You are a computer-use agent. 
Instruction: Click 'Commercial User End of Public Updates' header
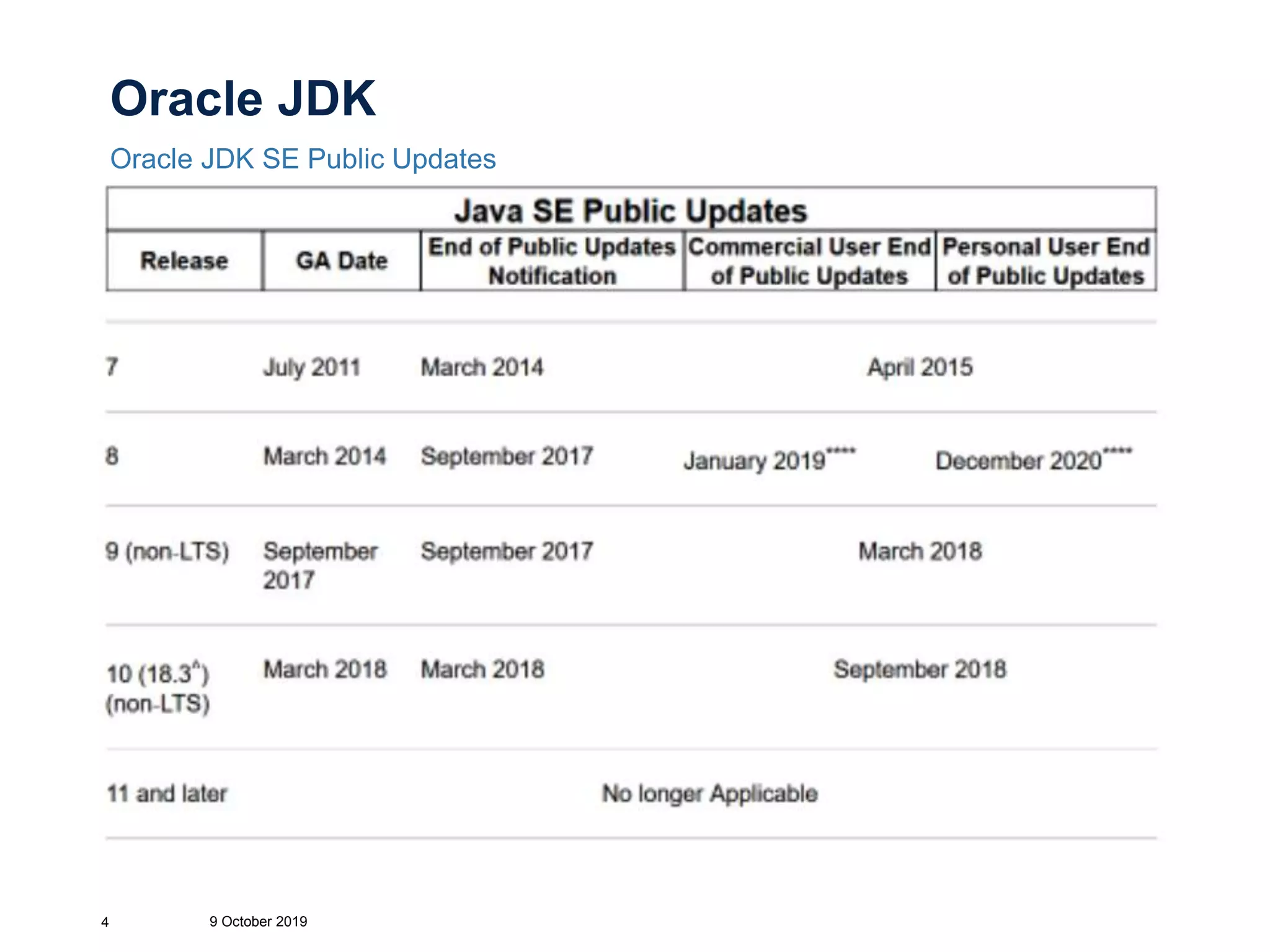[810, 261]
